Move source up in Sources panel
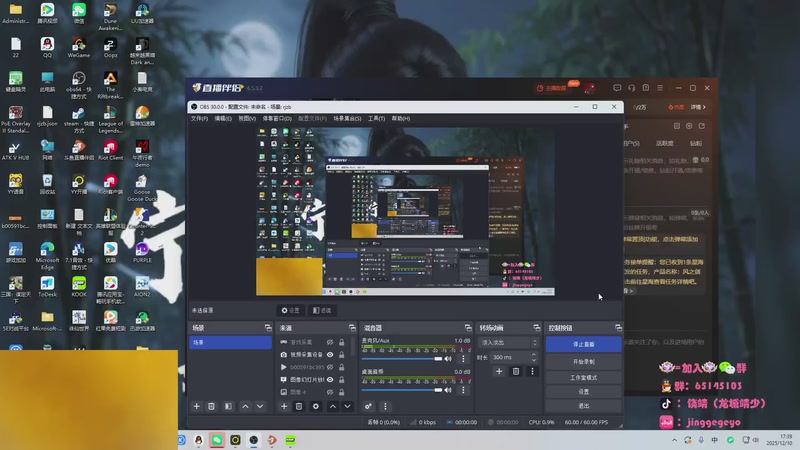Image resolution: width=800 pixels, height=450 pixels. tap(333, 406)
